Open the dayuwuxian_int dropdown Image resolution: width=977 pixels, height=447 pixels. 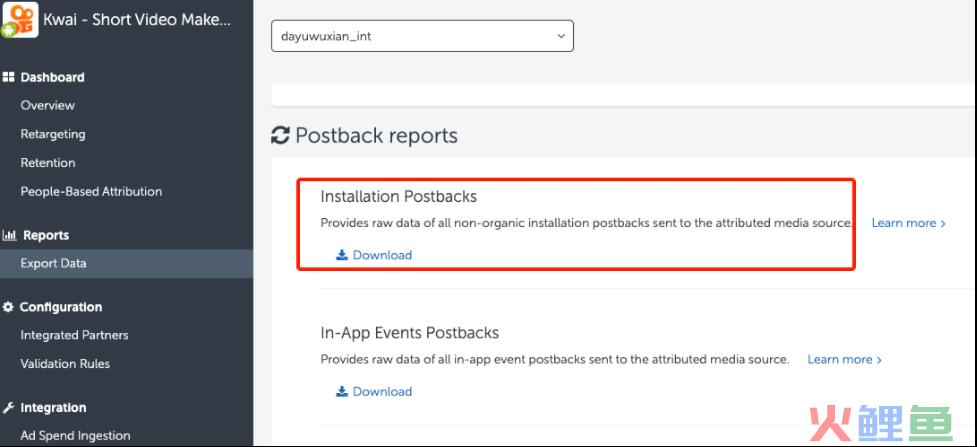422,36
